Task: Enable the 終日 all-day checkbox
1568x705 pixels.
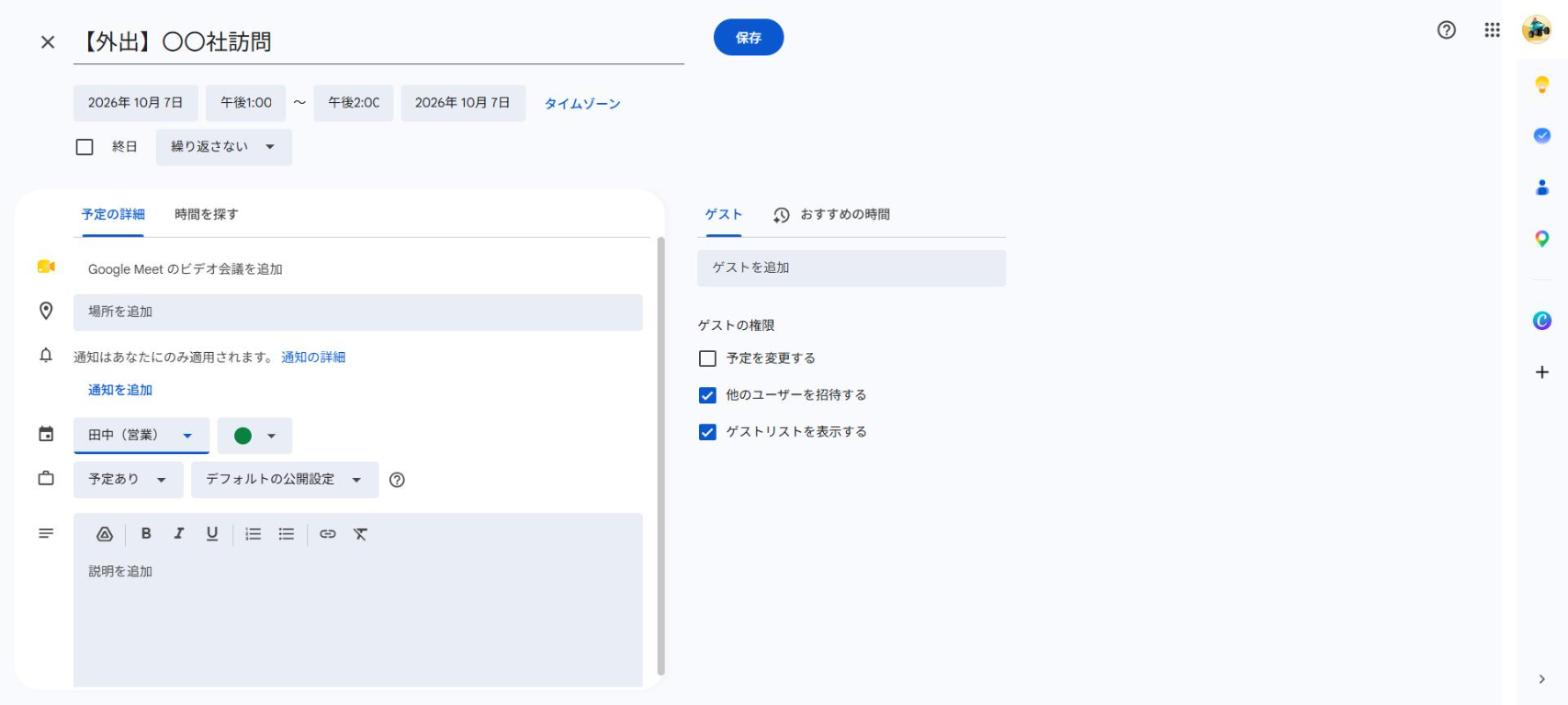Action: [x=85, y=147]
